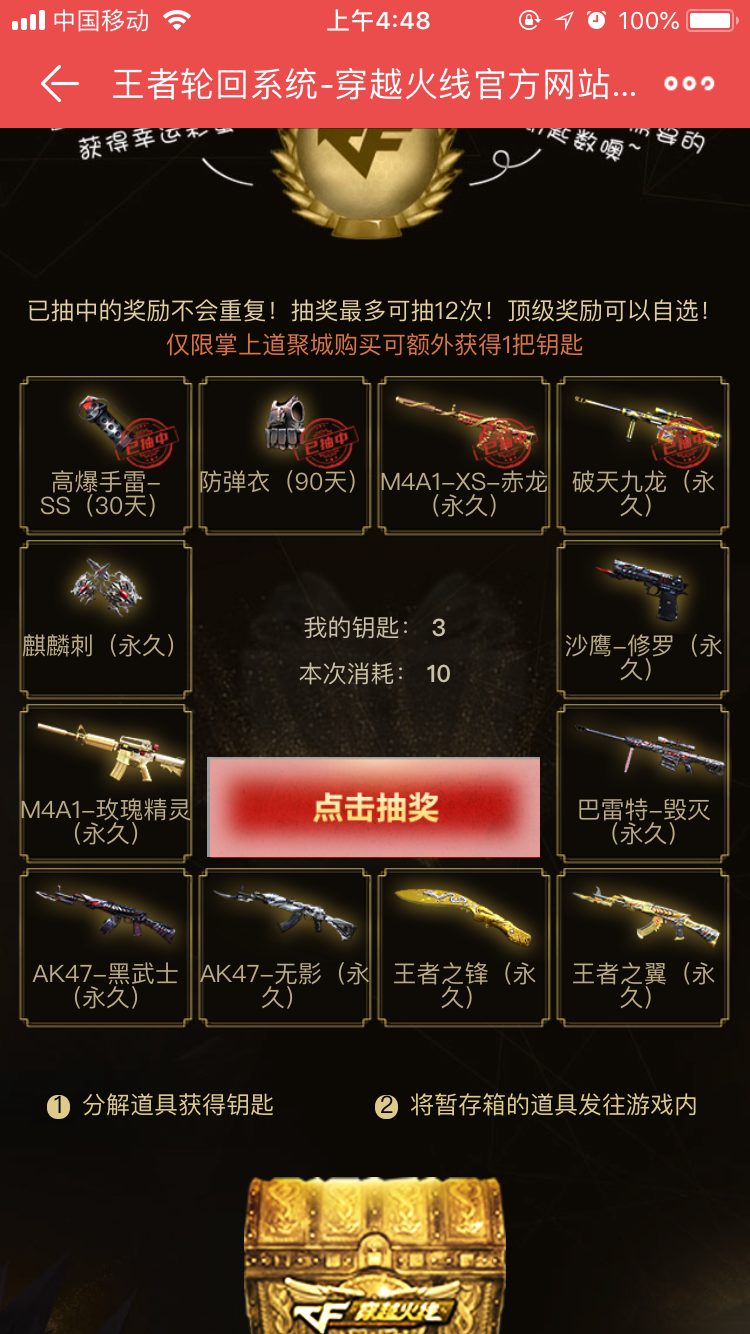Select the 巴雷特-毁灭 sniper prize

pyautogui.click(x=643, y=782)
